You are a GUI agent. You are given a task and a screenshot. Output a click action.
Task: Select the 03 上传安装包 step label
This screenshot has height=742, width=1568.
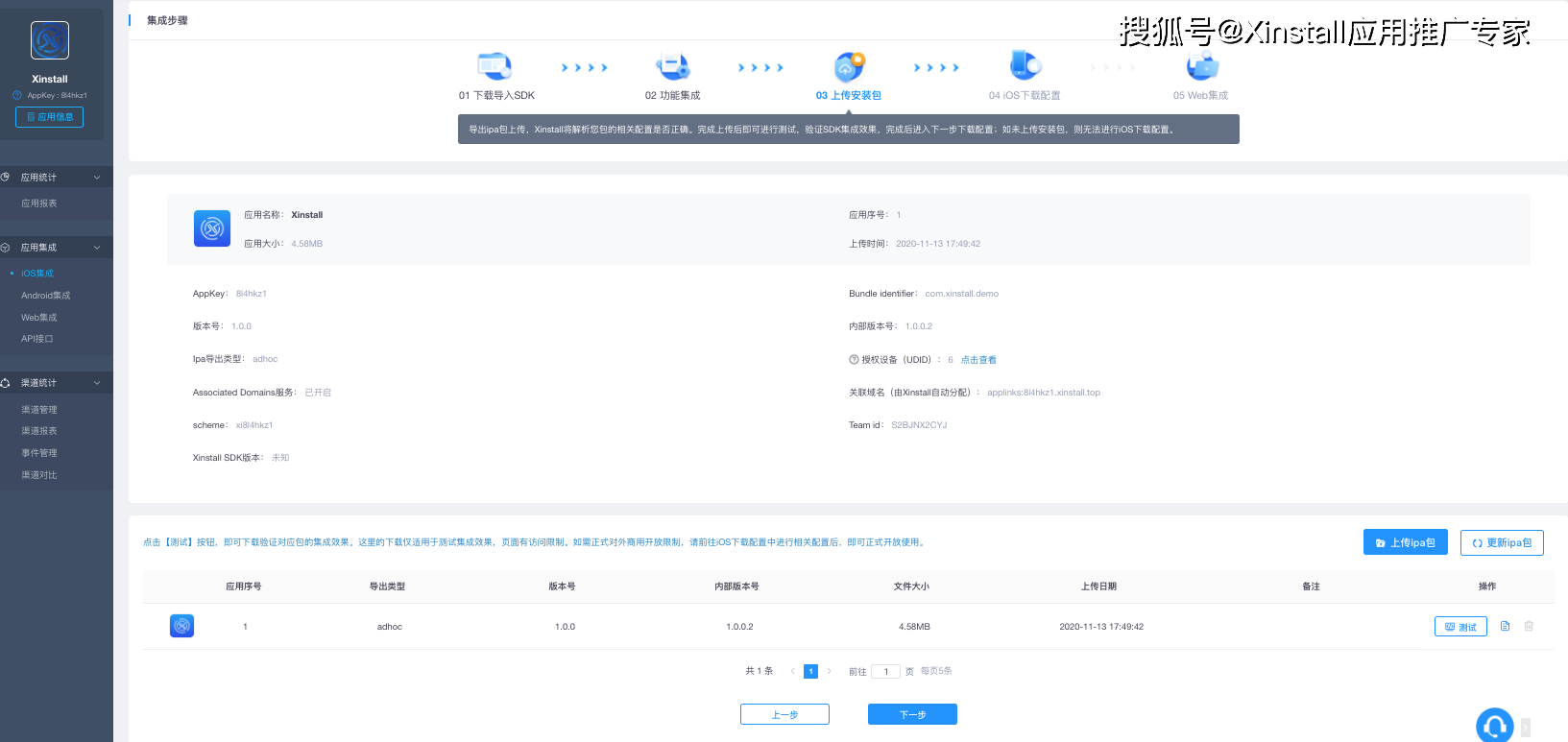pos(849,96)
